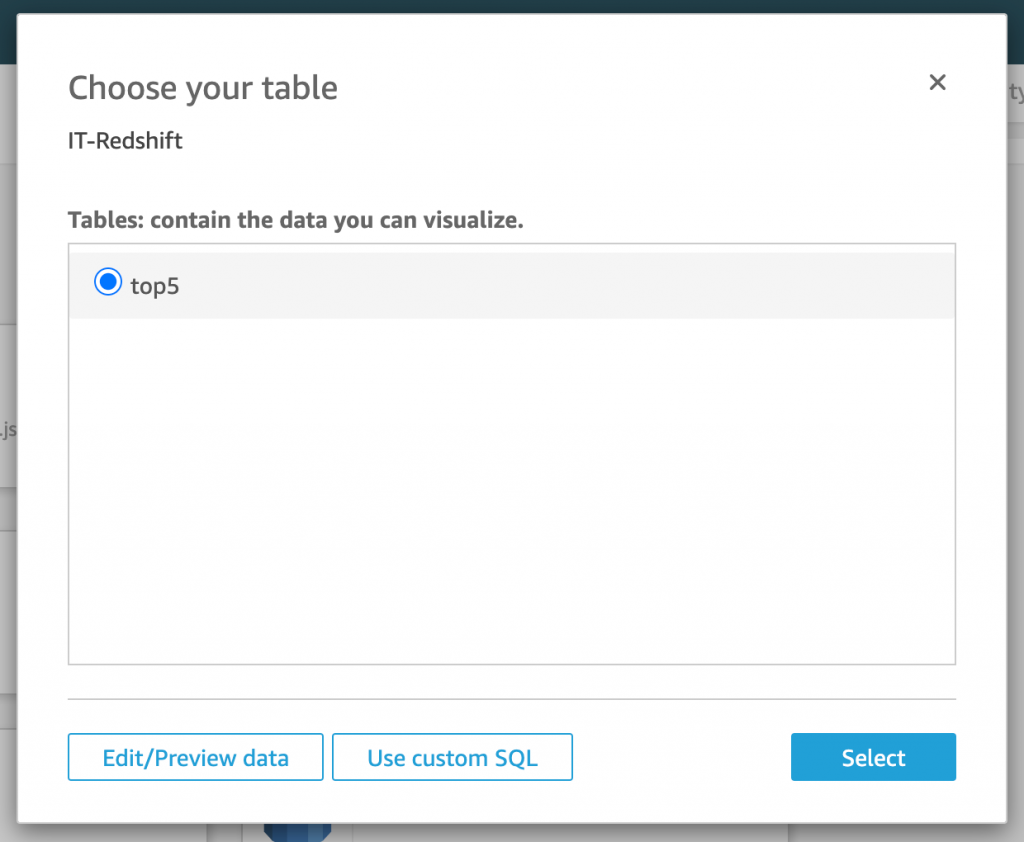Click the Choose your table heading
This screenshot has height=842, width=1024.
203,88
